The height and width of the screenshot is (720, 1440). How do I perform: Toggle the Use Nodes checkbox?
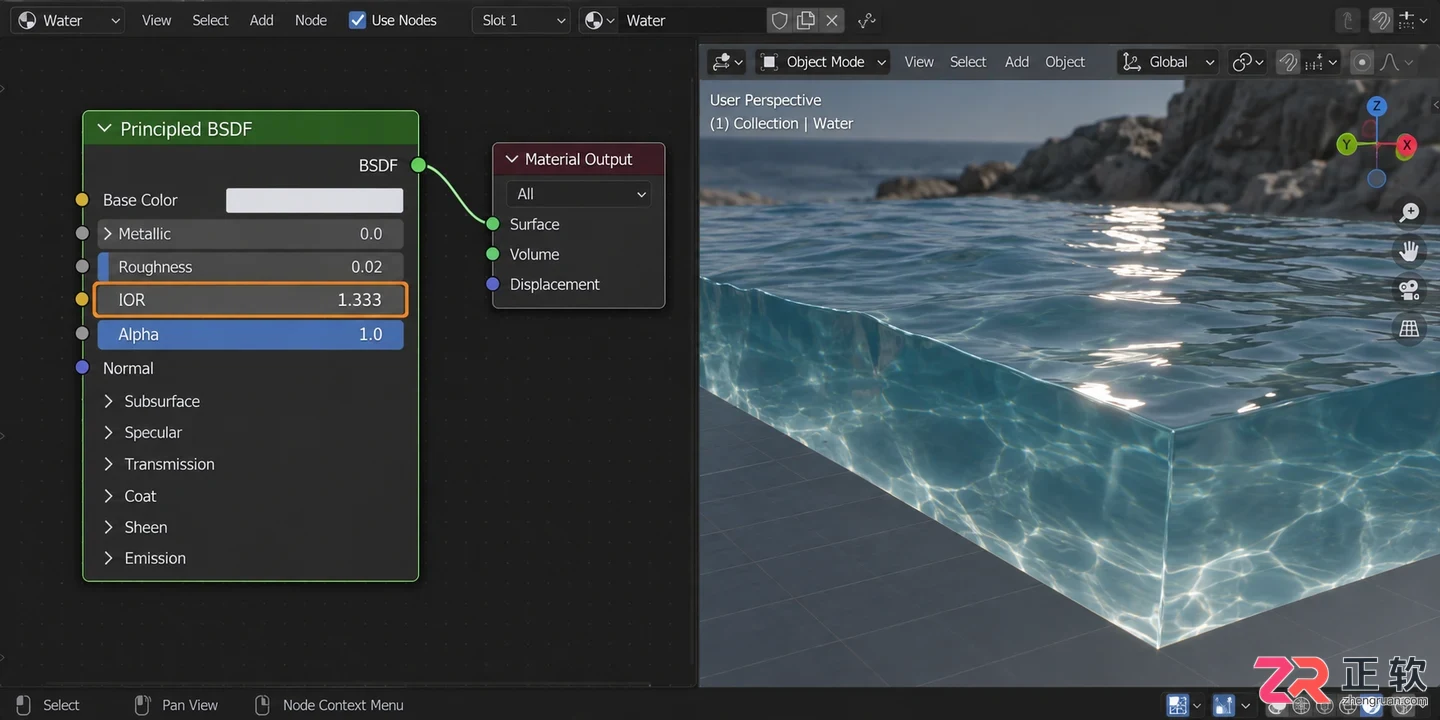[357, 20]
